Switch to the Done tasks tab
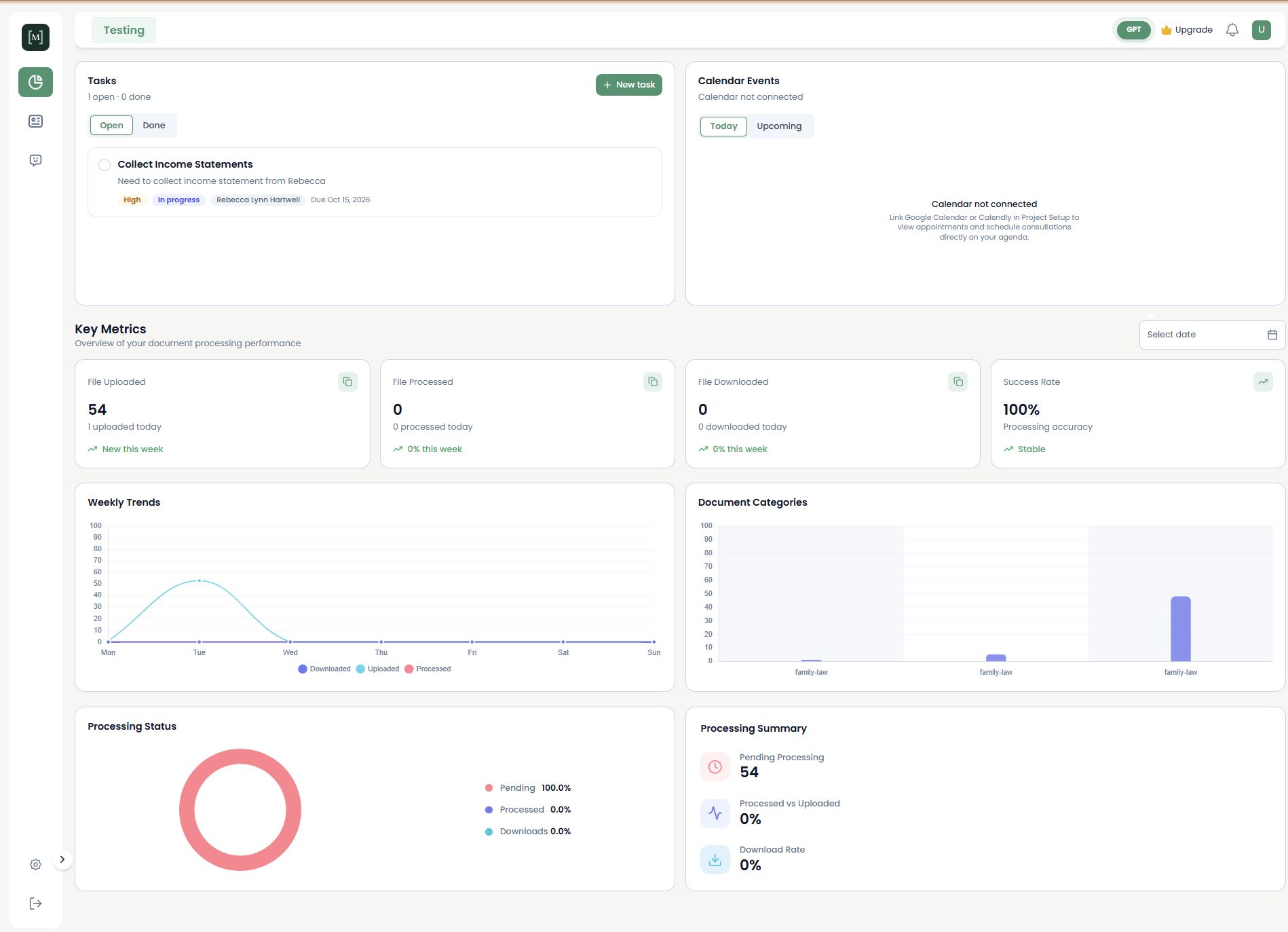Screen dimensions: 1288x932 (x=154, y=126)
